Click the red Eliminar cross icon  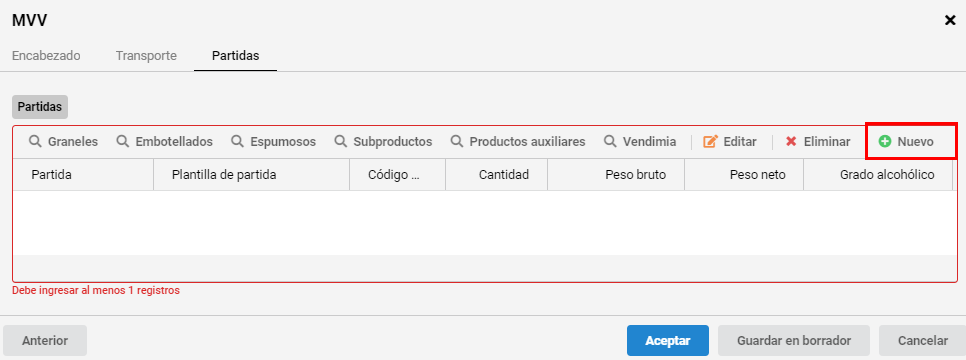point(791,142)
